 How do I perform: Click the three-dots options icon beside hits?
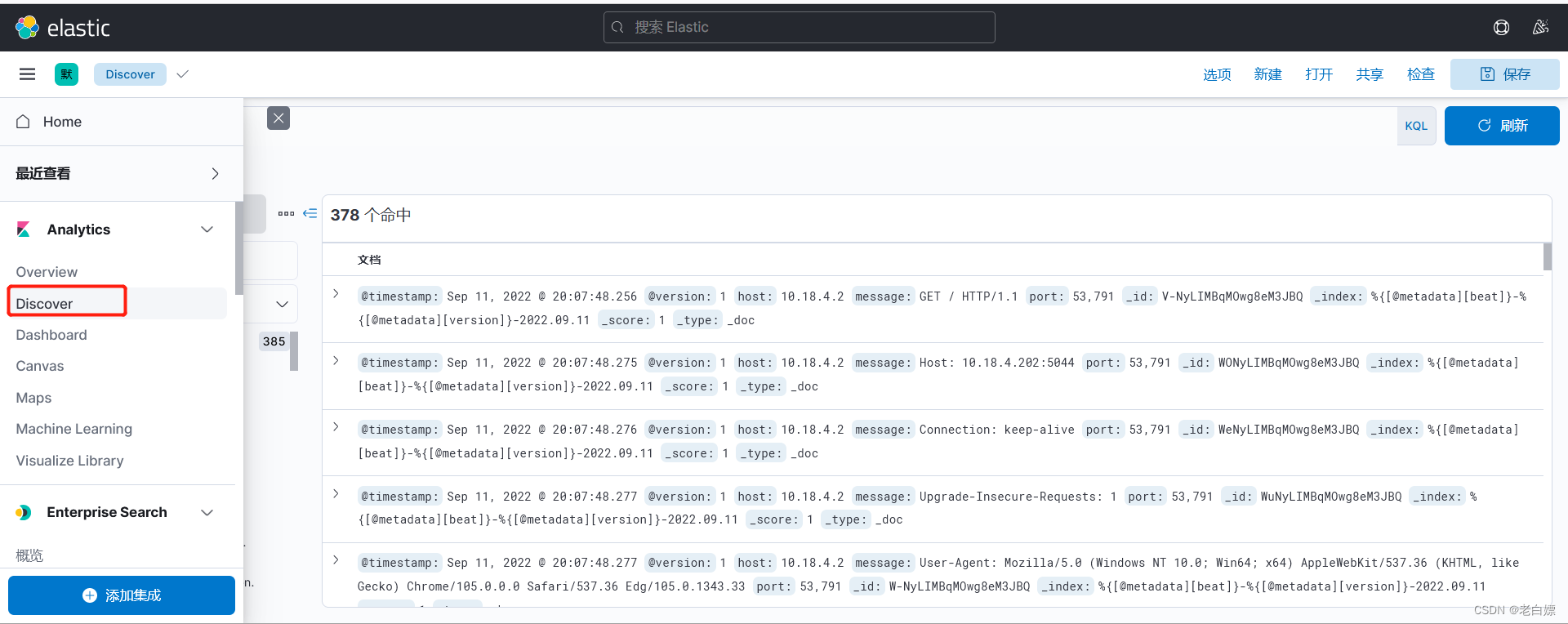point(286,214)
